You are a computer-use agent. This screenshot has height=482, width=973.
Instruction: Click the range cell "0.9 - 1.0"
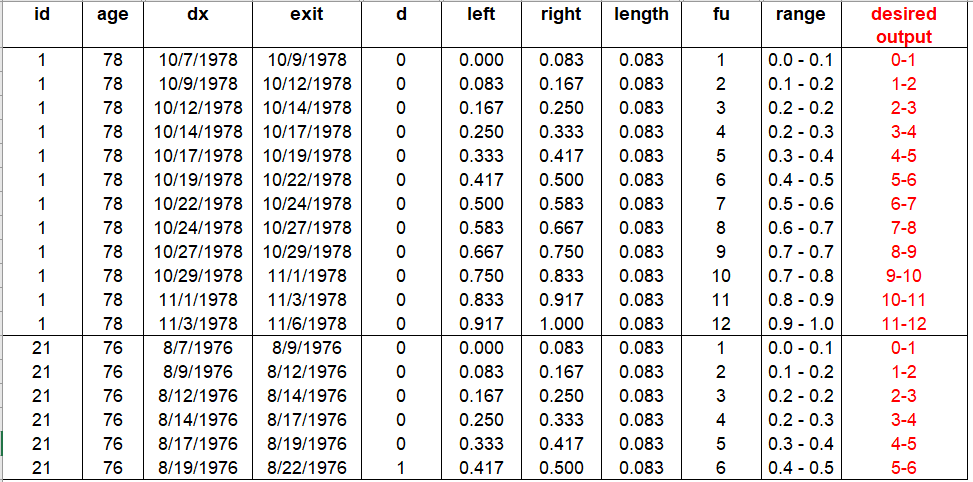pos(800,324)
